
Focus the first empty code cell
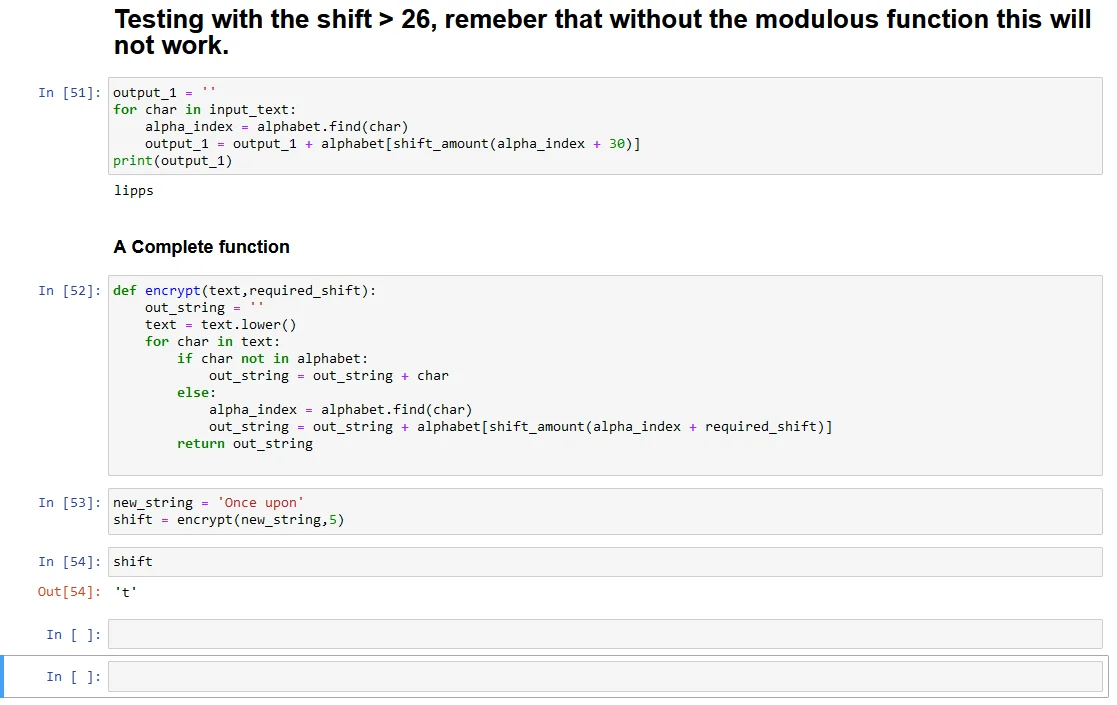604,634
